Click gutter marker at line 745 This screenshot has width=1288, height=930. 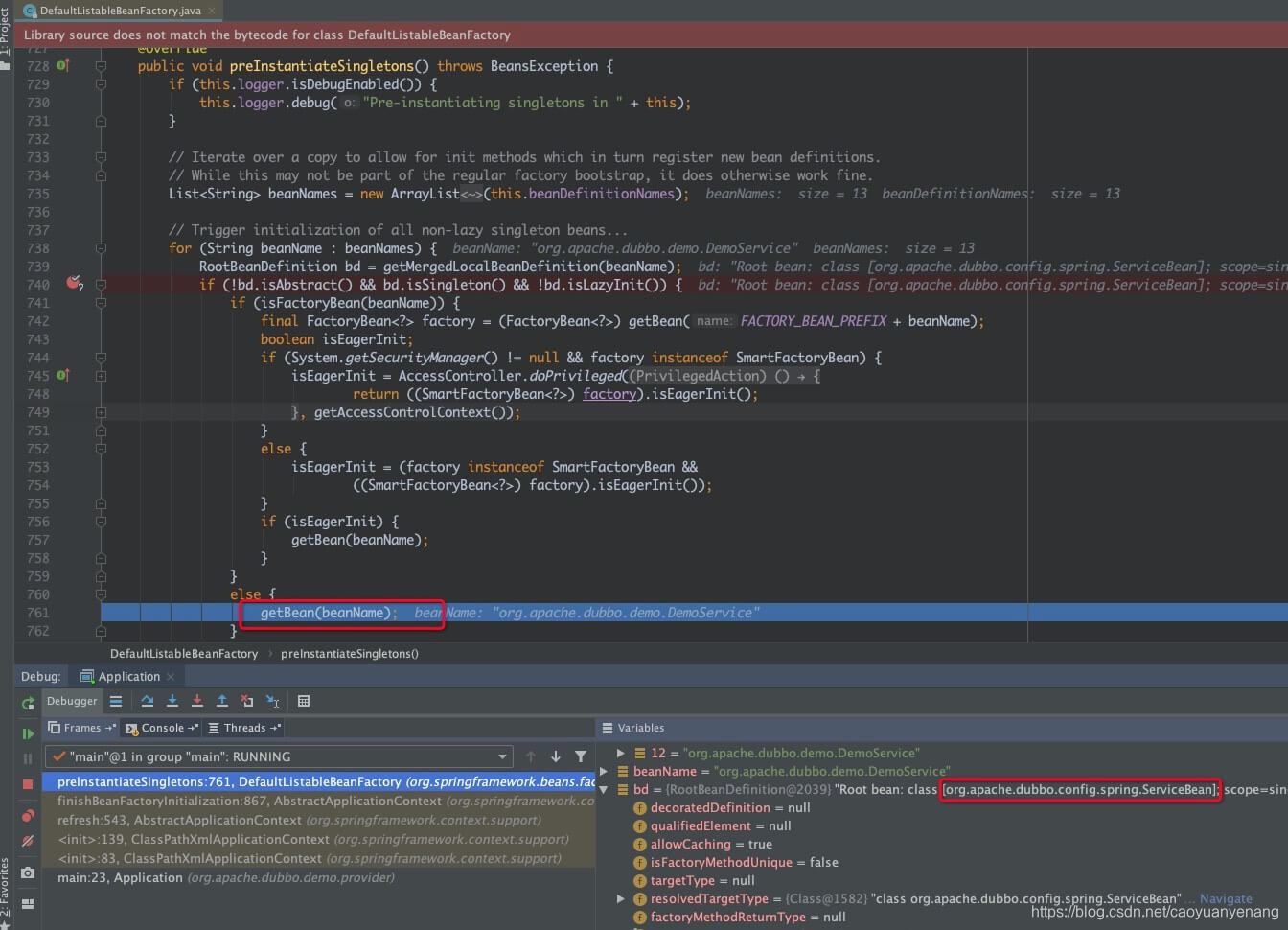pyautogui.click(x=62, y=375)
